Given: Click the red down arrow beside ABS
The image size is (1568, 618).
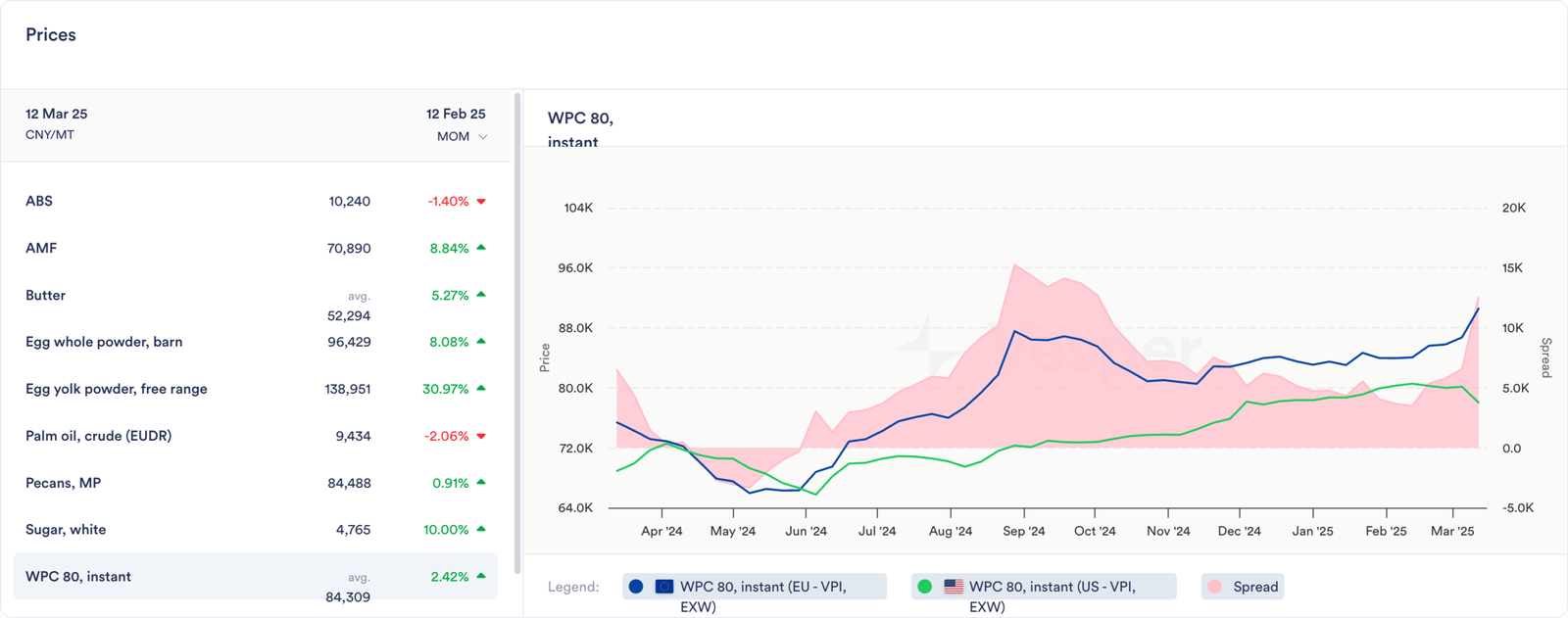Looking at the screenshot, I should click(481, 202).
